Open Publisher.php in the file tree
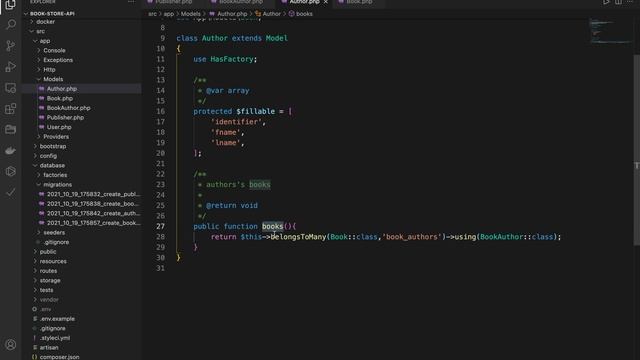The image size is (640, 360). (x=65, y=118)
